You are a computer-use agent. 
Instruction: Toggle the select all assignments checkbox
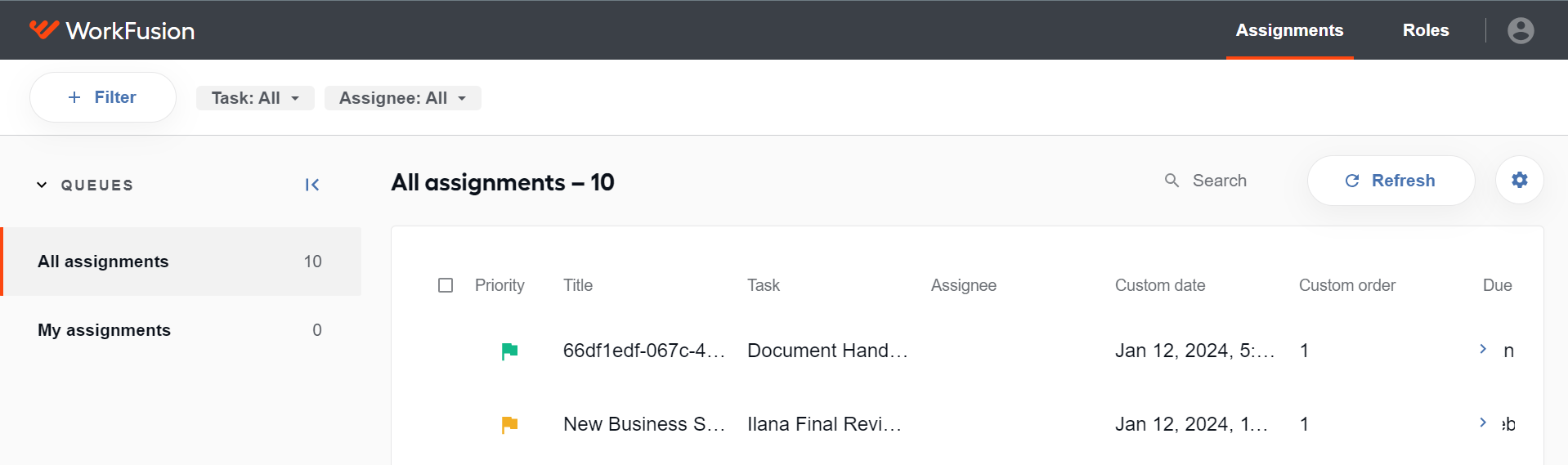[x=446, y=285]
